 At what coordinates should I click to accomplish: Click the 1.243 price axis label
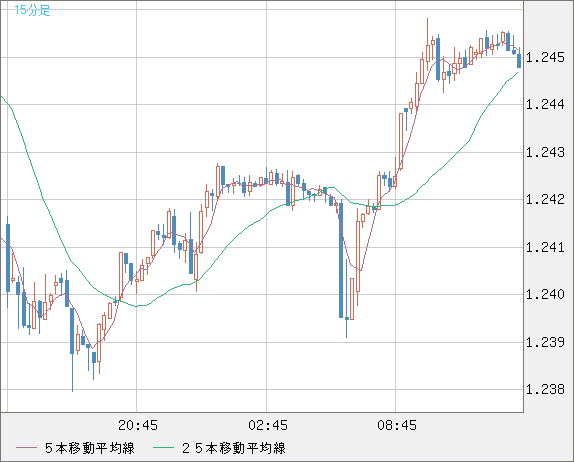pyautogui.click(x=545, y=152)
